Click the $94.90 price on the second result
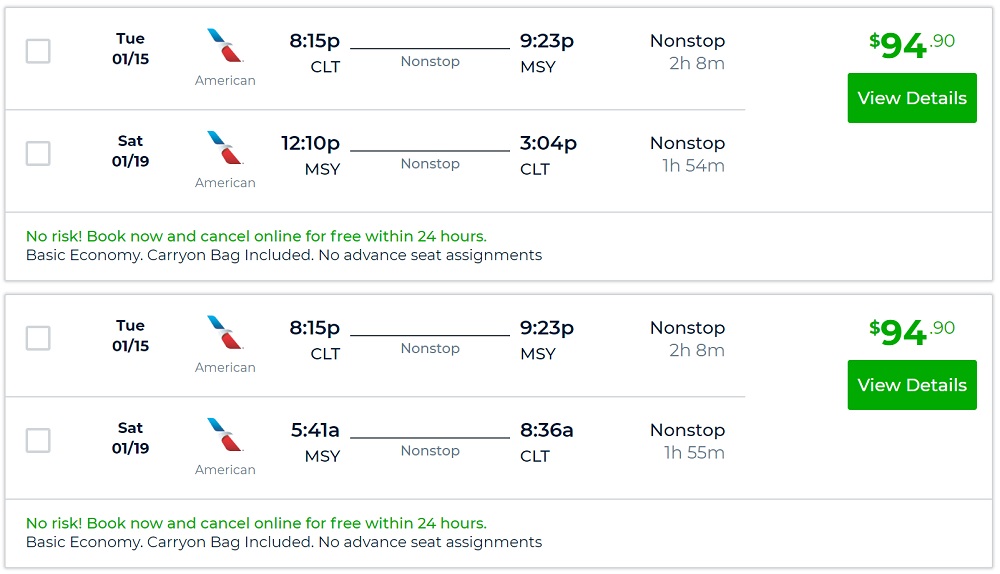The width and height of the screenshot is (1000, 574). pos(911,332)
